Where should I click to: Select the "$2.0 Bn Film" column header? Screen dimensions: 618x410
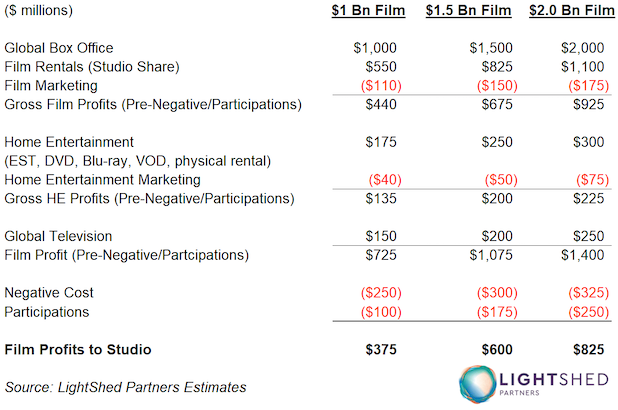coord(571,12)
